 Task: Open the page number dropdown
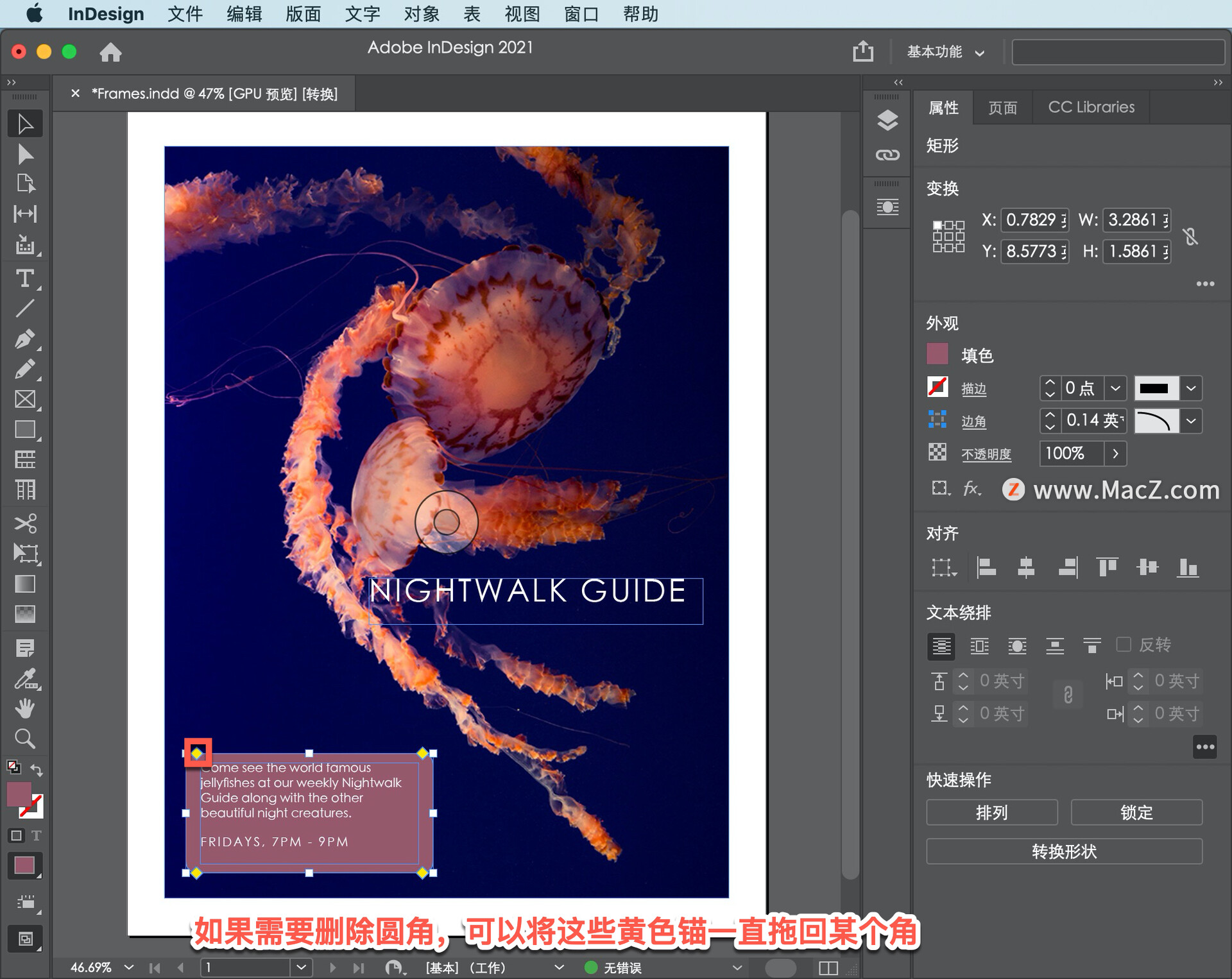pyautogui.click(x=301, y=967)
